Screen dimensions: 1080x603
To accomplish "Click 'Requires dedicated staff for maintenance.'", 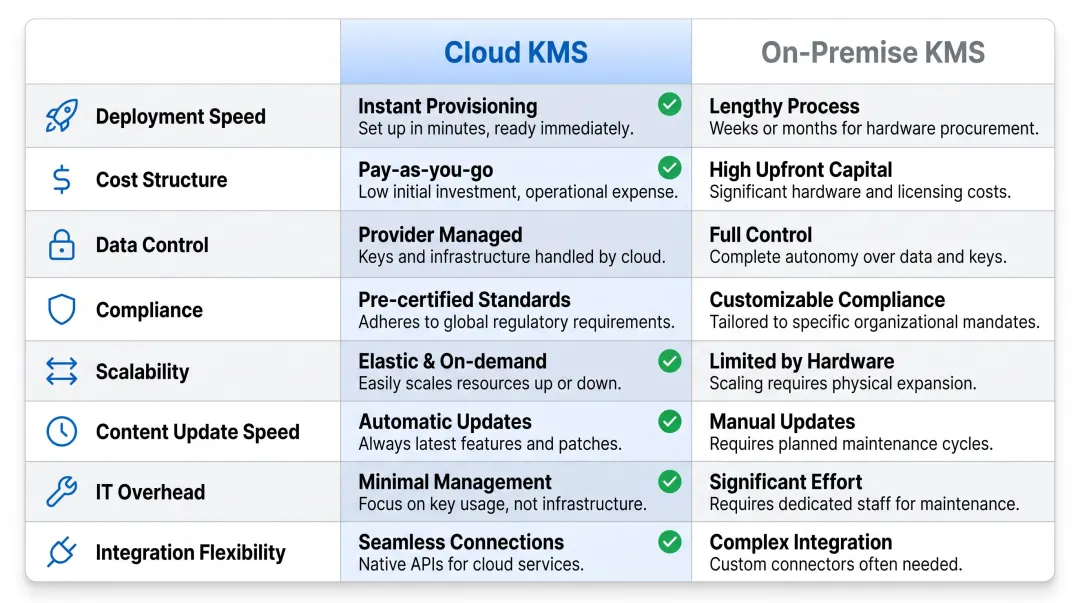I will [x=864, y=504].
